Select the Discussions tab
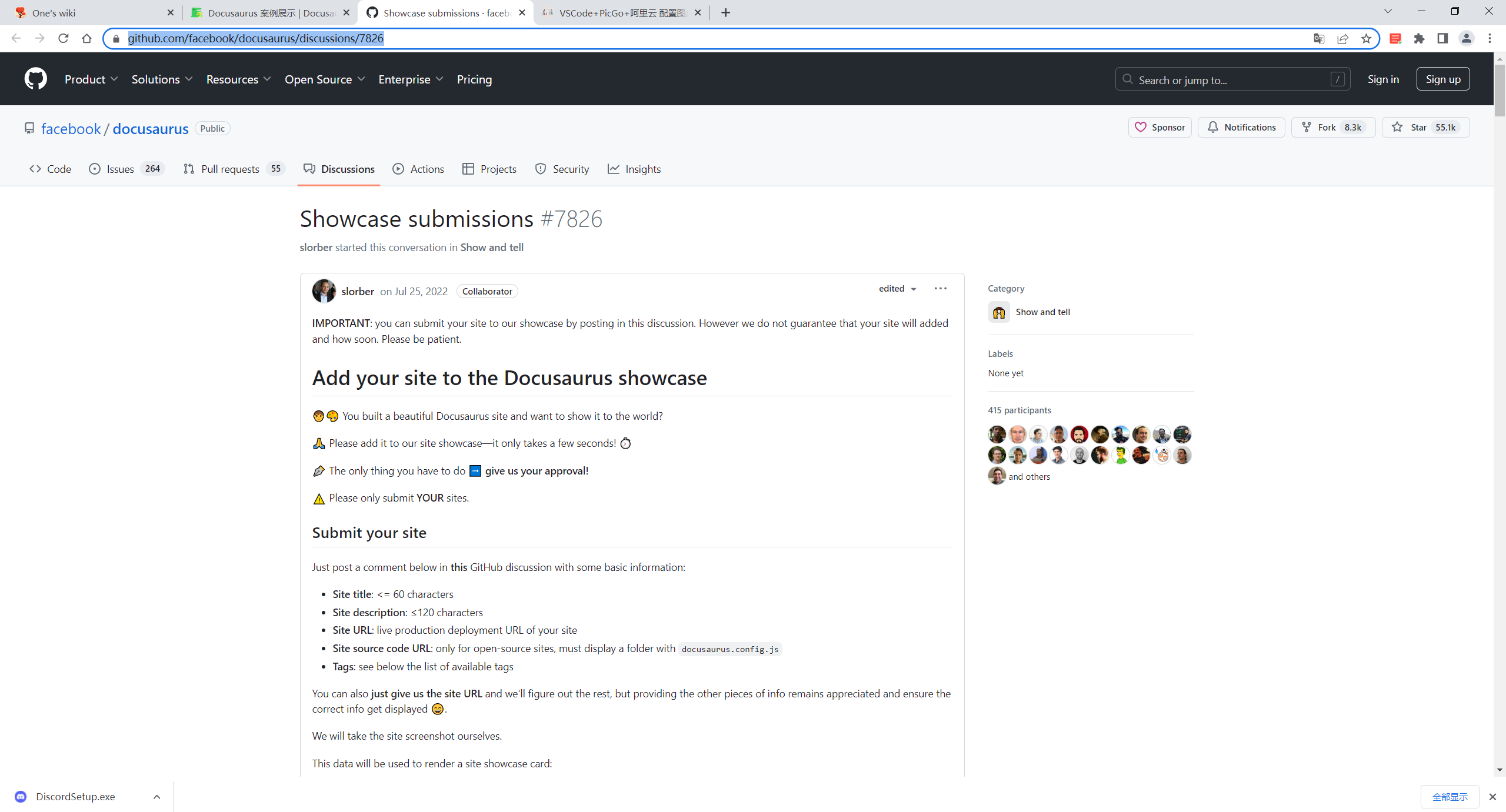This screenshot has height=812, width=1506. coord(339,169)
